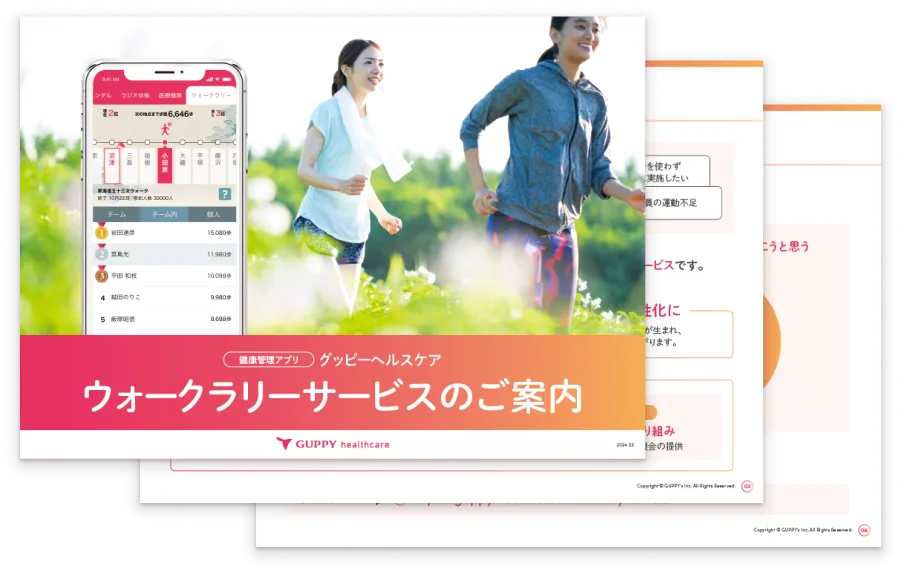The image size is (898, 567).
Task: Click the グッピーヘルスケア text
Action: [380, 360]
